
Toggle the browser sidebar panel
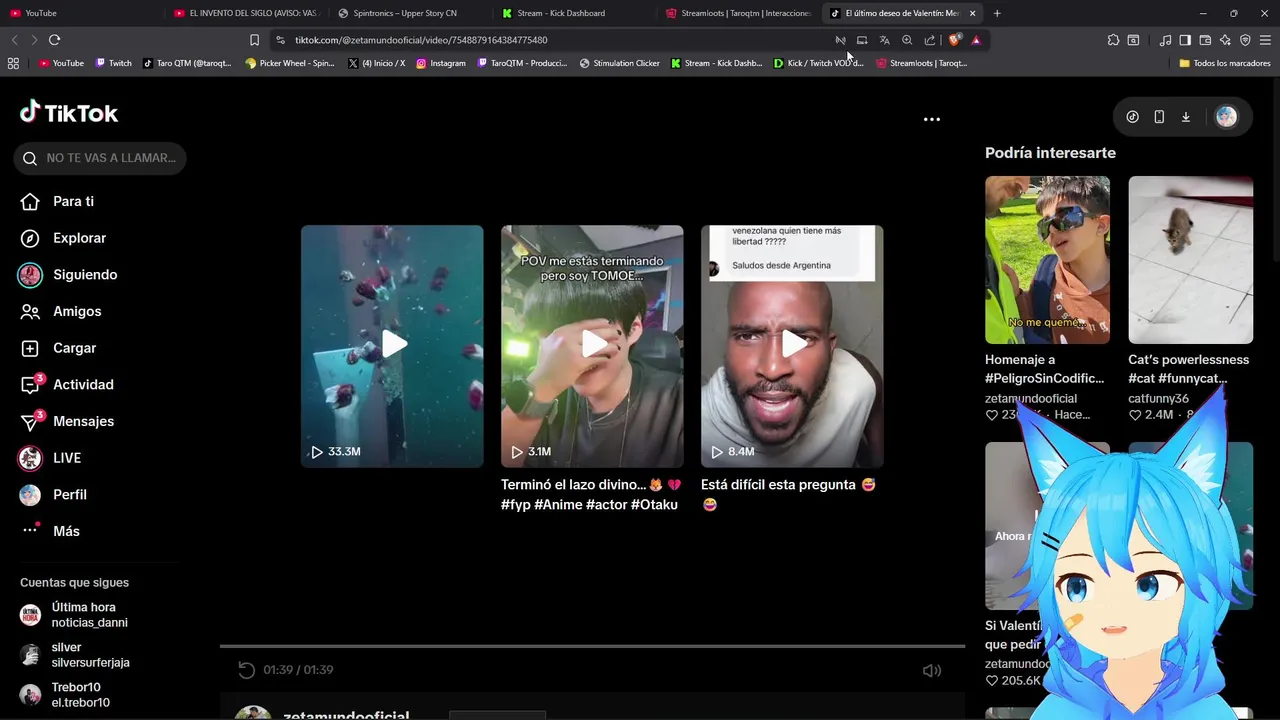[1185, 40]
